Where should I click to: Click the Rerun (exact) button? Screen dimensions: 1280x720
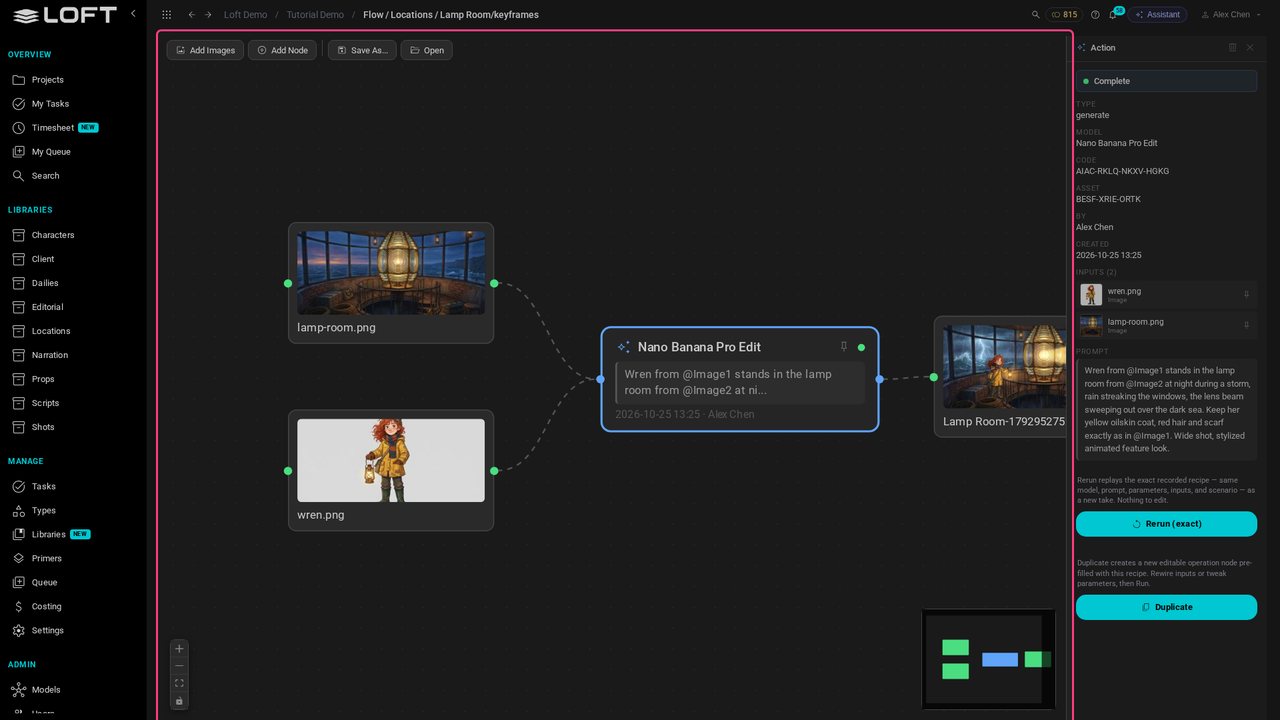tap(1166, 524)
